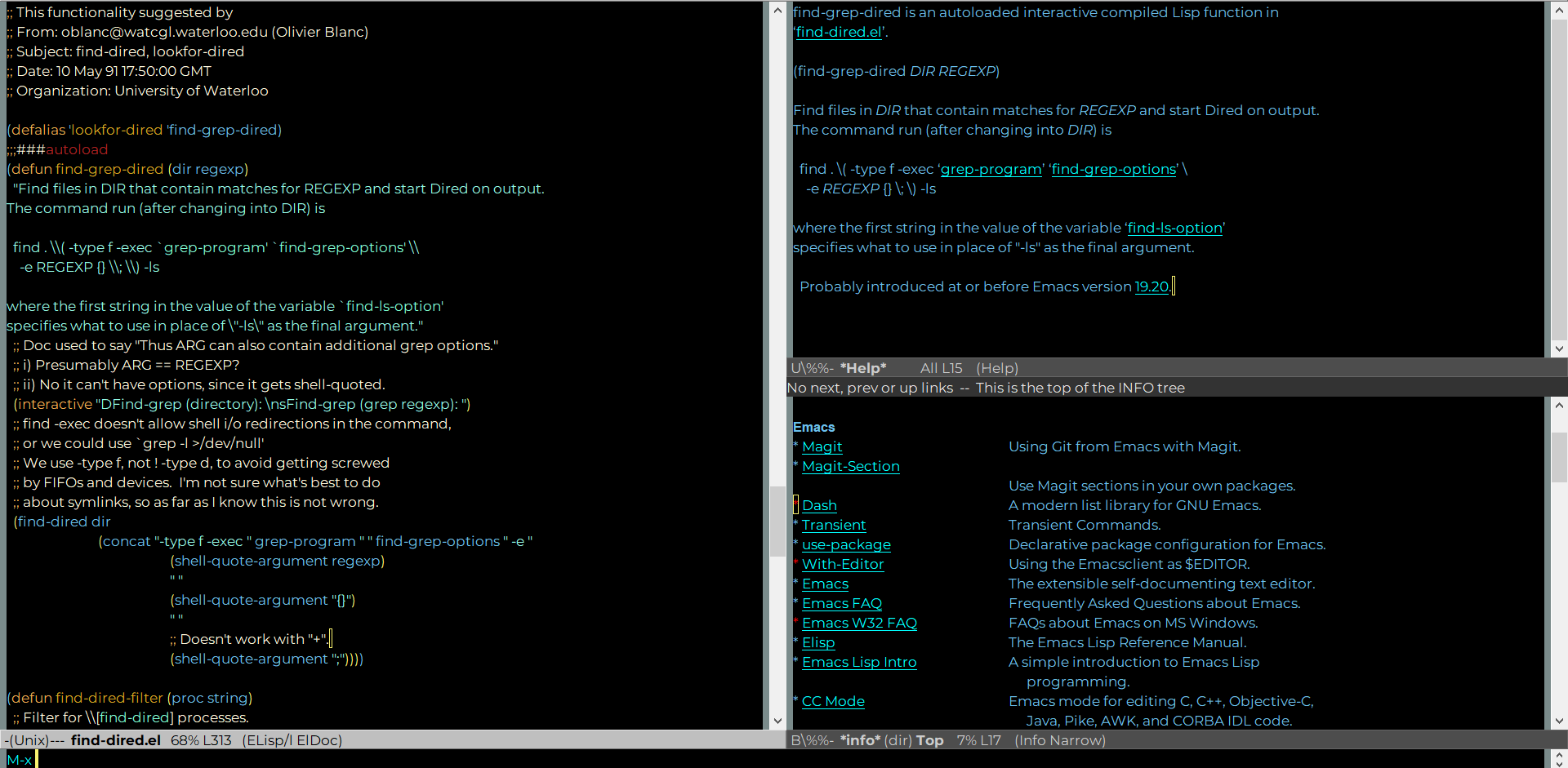Open the Elisp reference manual entry
The width and height of the screenshot is (1568, 768).
(818, 642)
